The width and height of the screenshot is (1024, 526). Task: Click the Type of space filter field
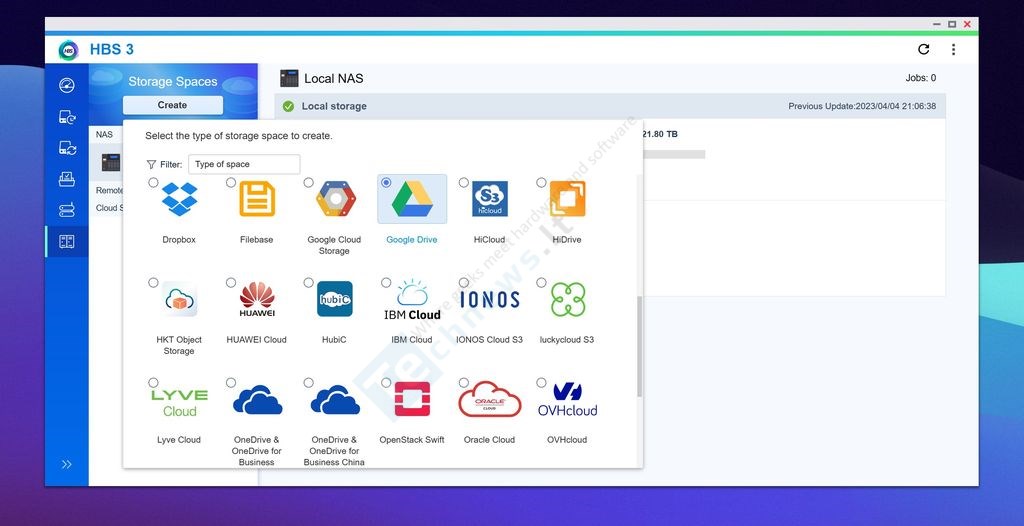point(244,164)
